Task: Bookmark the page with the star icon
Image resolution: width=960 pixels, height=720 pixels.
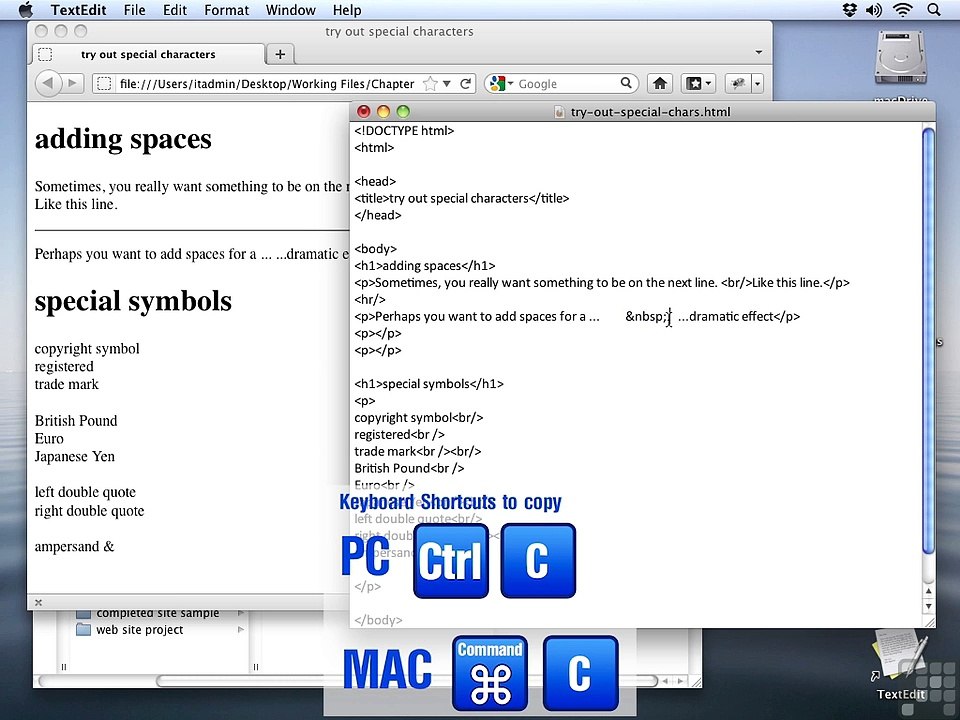Action: [x=430, y=84]
